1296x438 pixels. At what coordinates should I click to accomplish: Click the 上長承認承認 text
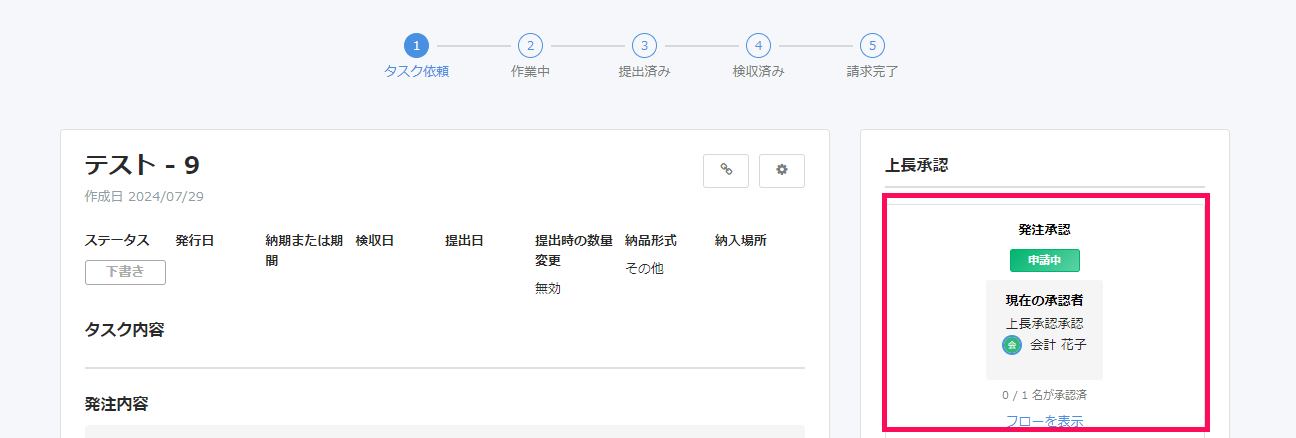point(1044,323)
